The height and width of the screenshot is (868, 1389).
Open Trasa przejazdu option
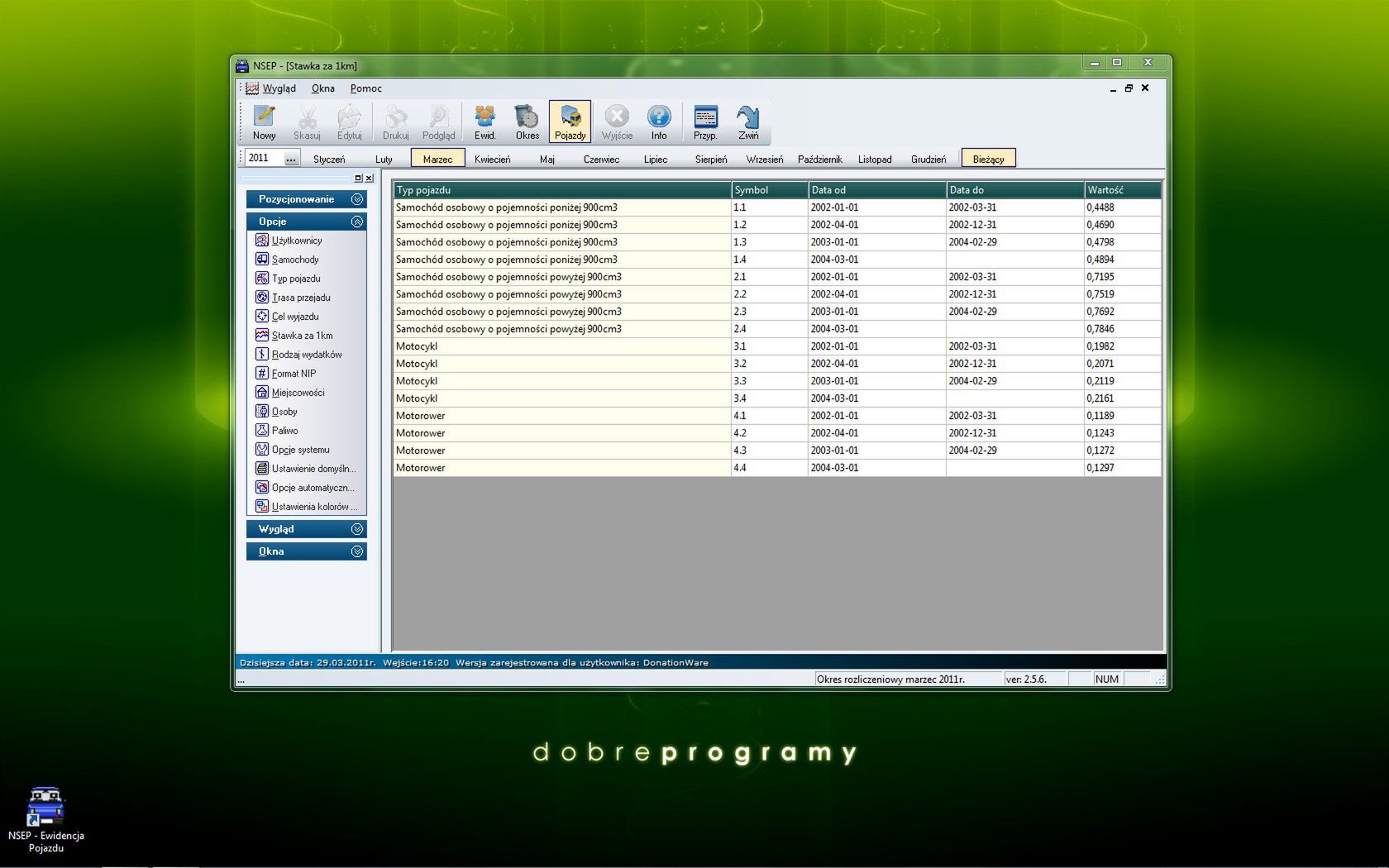[293, 298]
